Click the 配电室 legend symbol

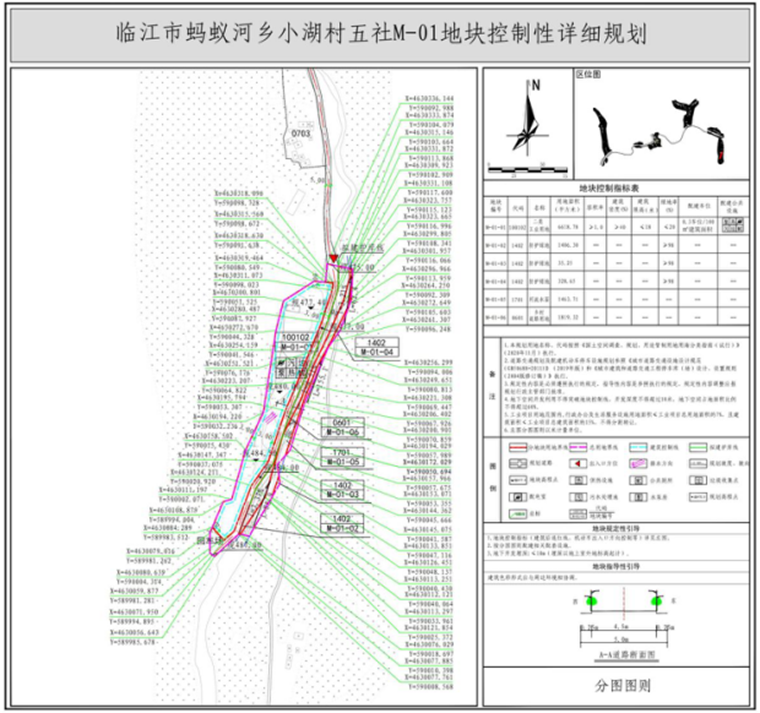pos(518,497)
